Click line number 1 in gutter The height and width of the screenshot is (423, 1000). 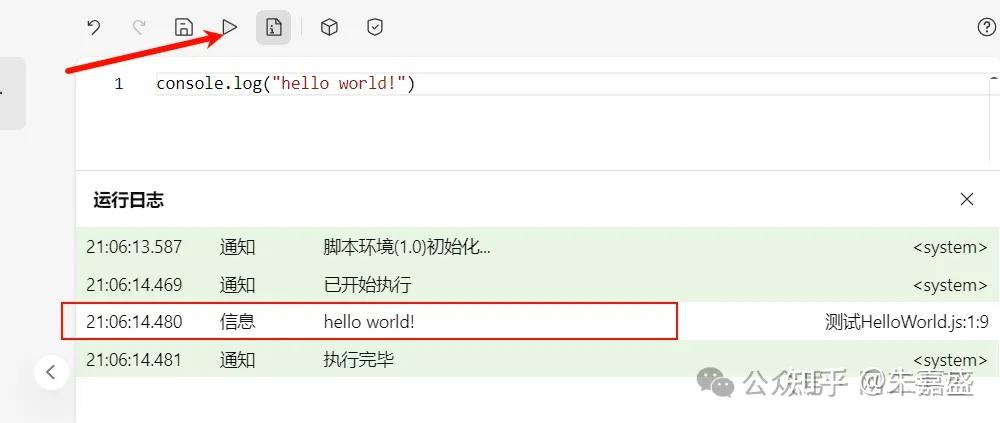119,84
